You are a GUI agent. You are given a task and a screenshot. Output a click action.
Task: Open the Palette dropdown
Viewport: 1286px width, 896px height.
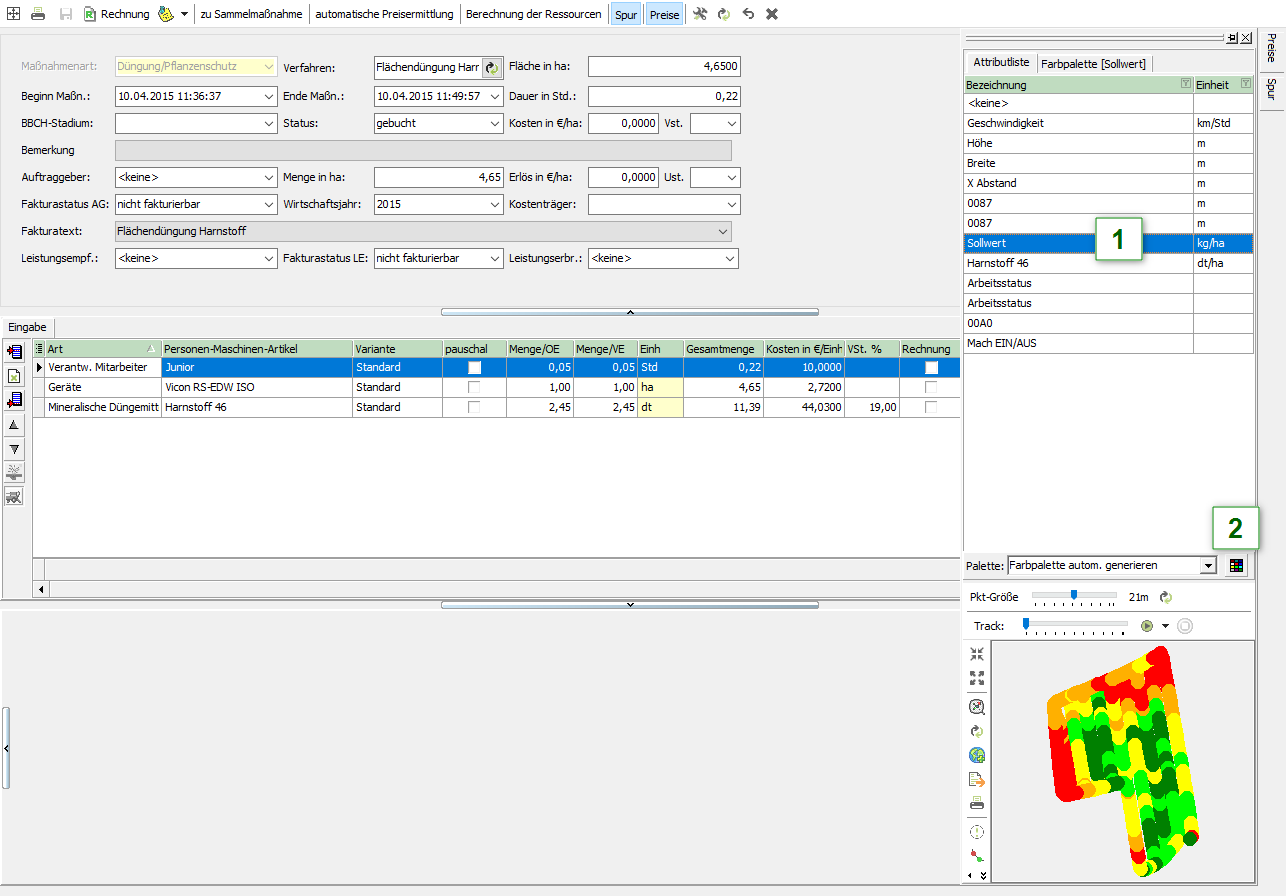pos(1208,566)
